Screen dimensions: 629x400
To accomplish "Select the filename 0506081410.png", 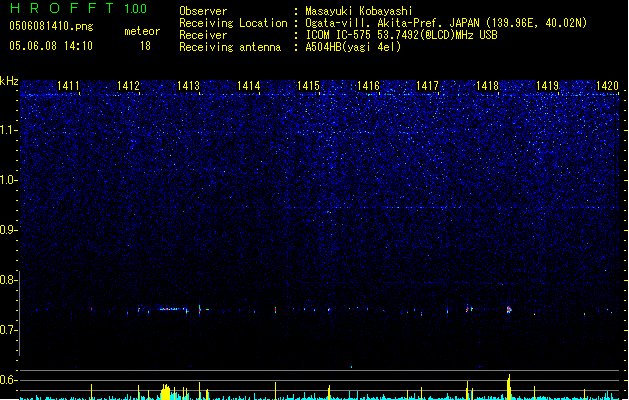I will click(x=51, y=27).
